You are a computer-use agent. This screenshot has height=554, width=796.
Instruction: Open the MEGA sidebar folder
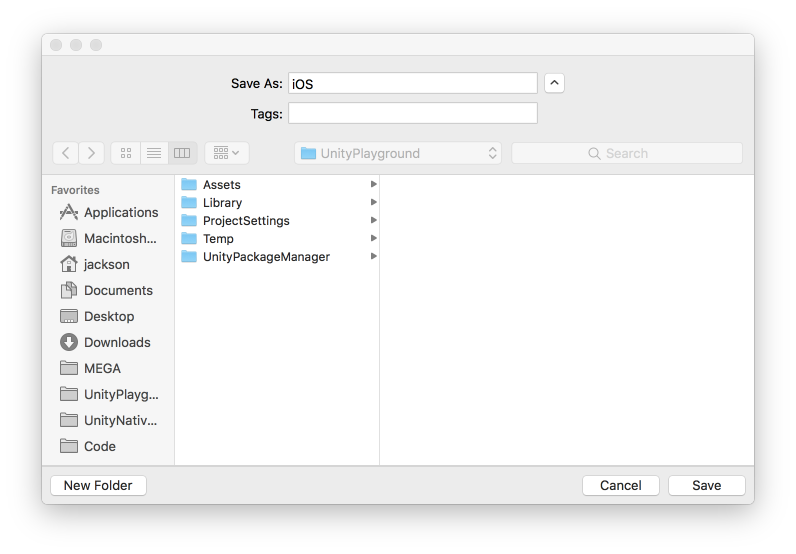tap(90, 368)
